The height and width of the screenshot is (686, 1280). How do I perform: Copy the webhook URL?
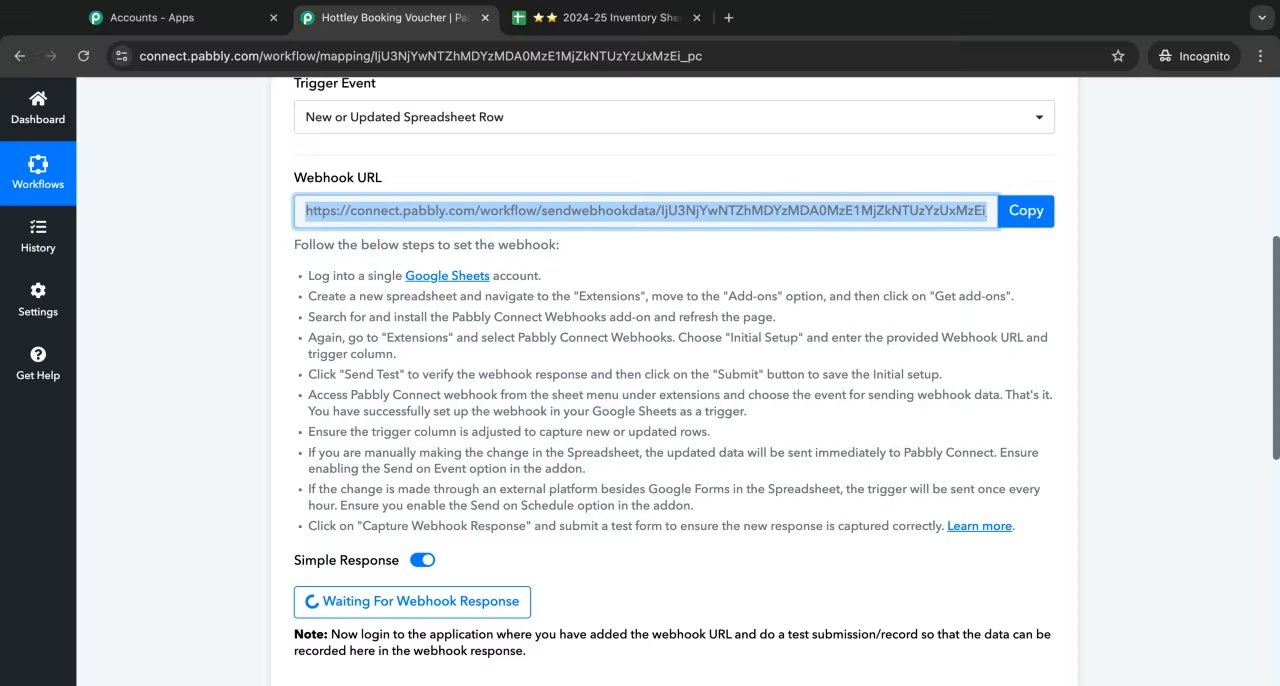click(x=1026, y=211)
